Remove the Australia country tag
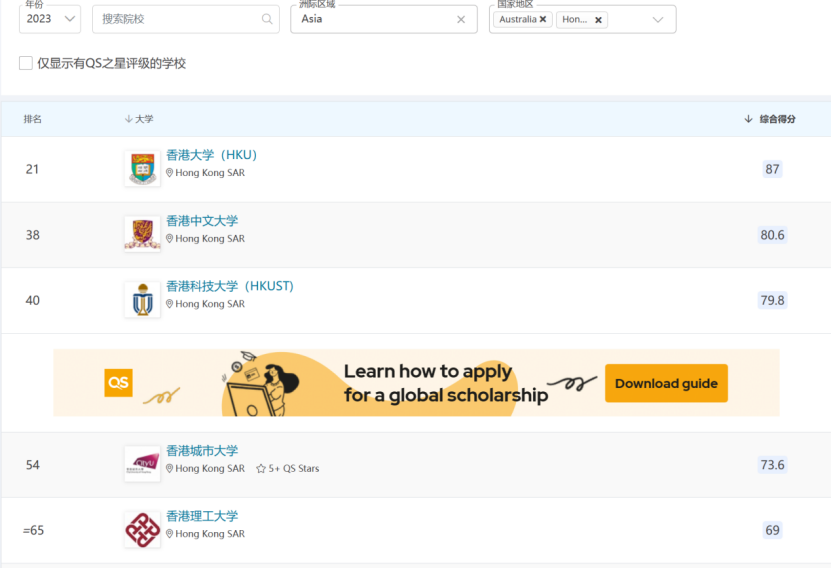The height and width of the screenshot is (569, 831). pos(543,19)
